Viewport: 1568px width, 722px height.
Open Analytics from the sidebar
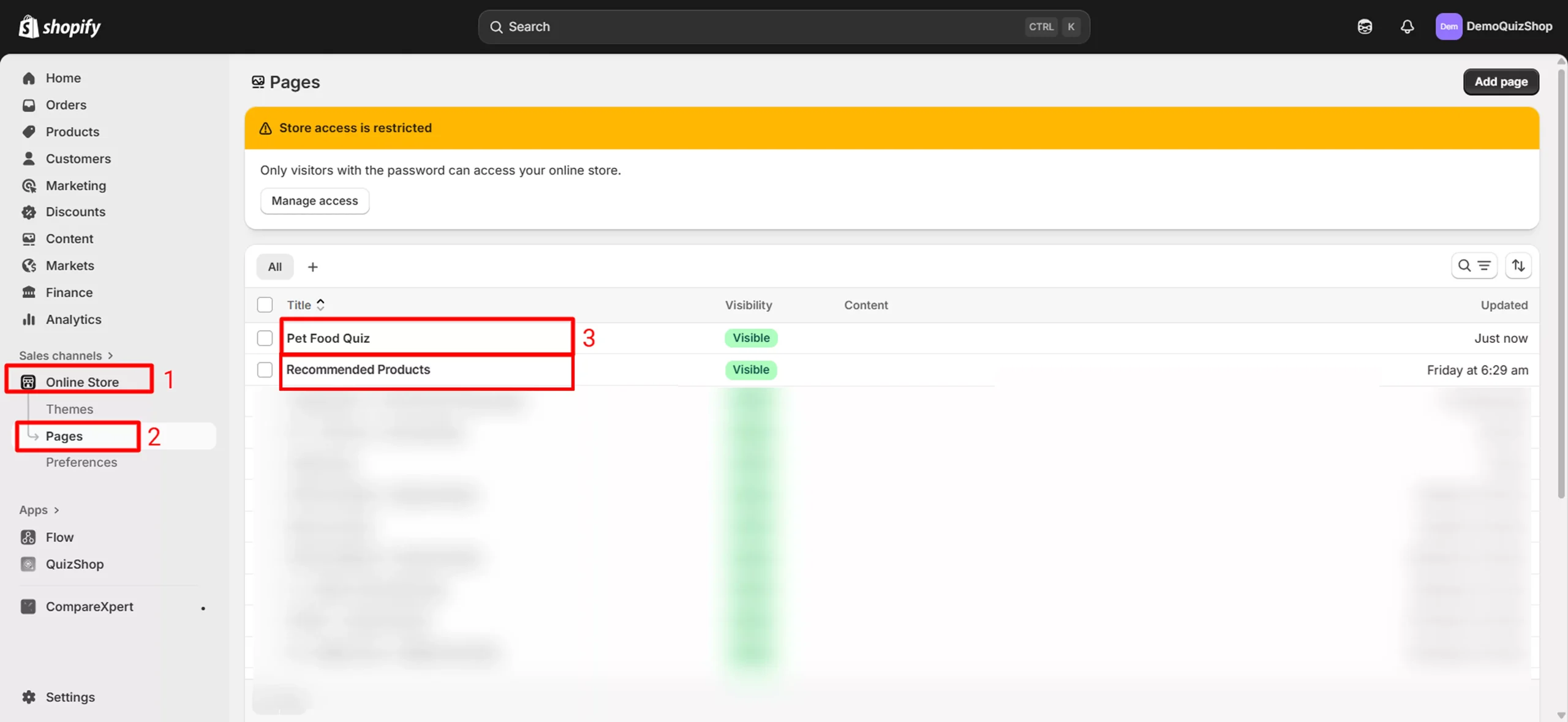pos(73,320)
